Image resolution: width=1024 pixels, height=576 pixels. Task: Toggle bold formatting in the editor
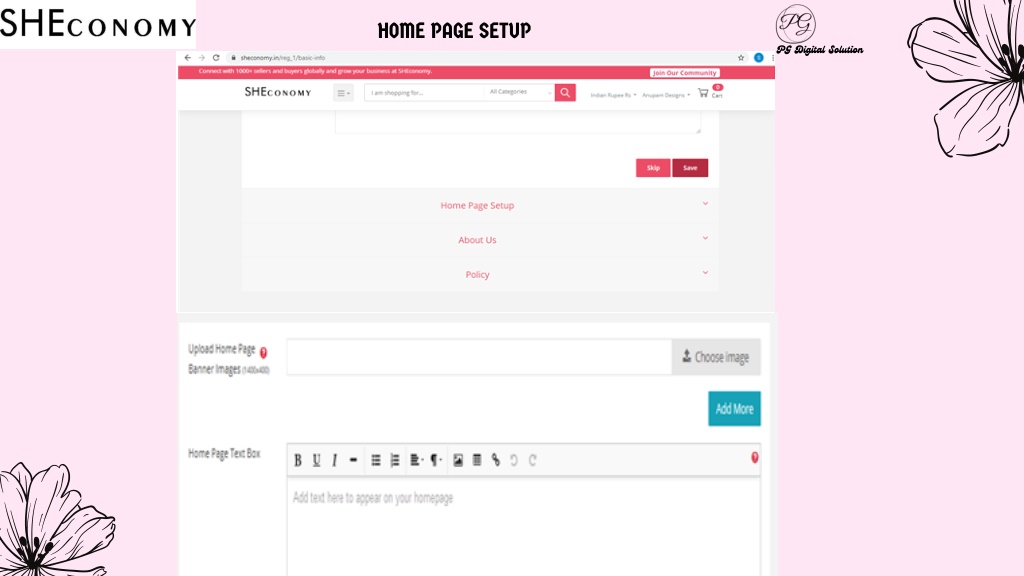298,460
